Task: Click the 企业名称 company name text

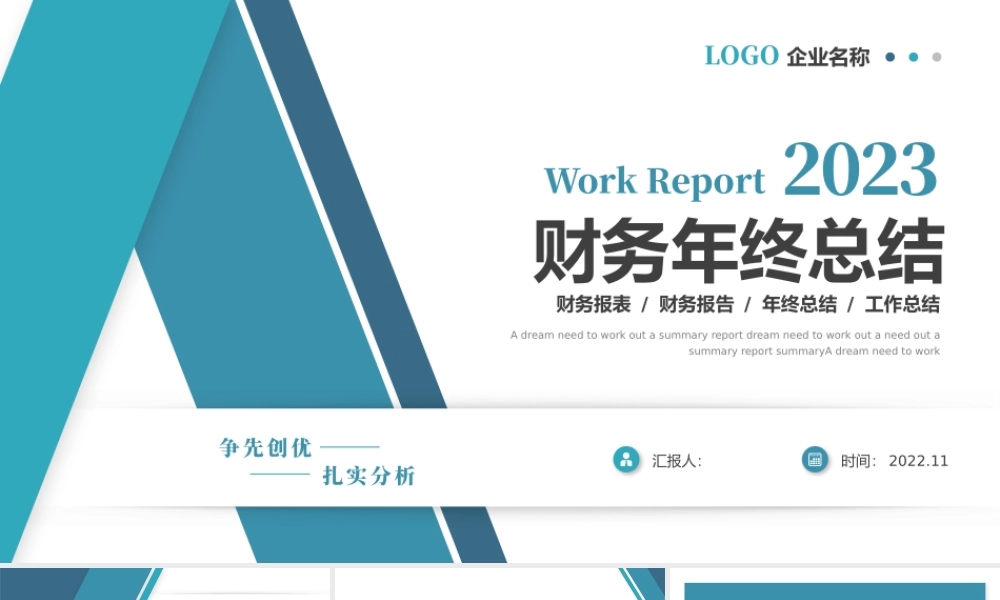Action: 828,57
